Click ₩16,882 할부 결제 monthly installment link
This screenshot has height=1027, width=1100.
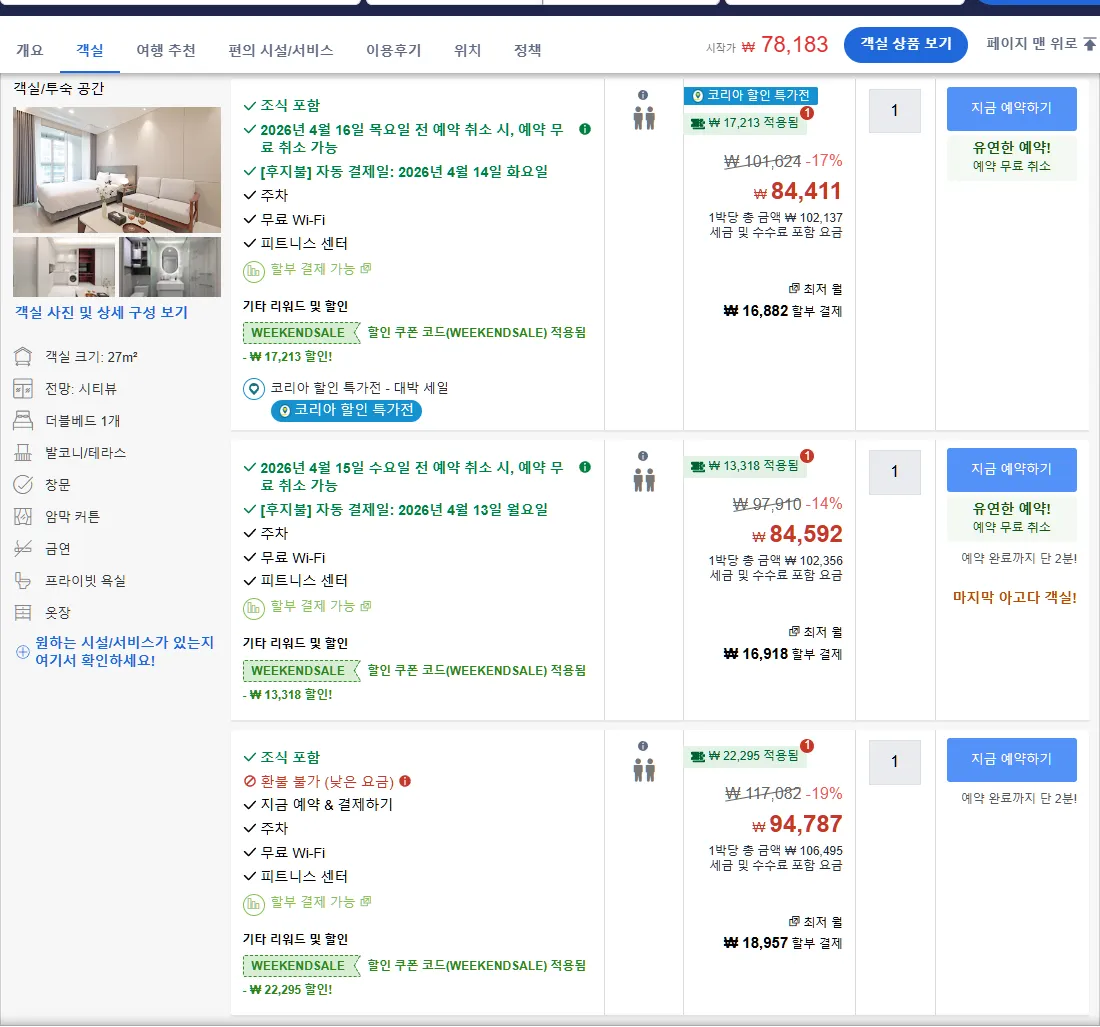tap(782, 311)
